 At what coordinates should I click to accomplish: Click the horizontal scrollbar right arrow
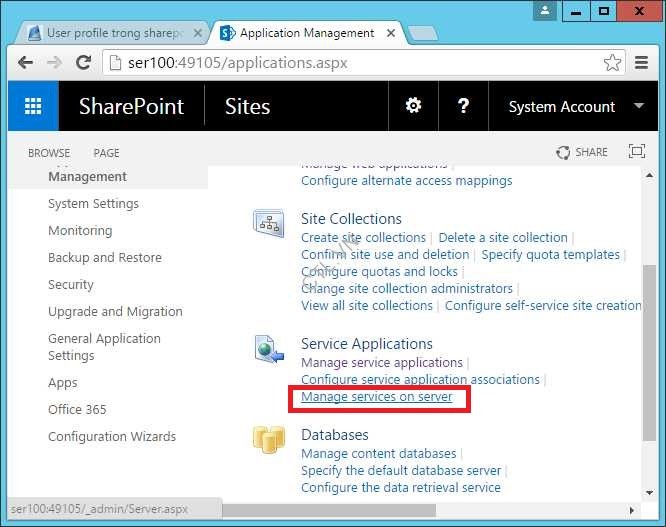click(x=632, y=510)
